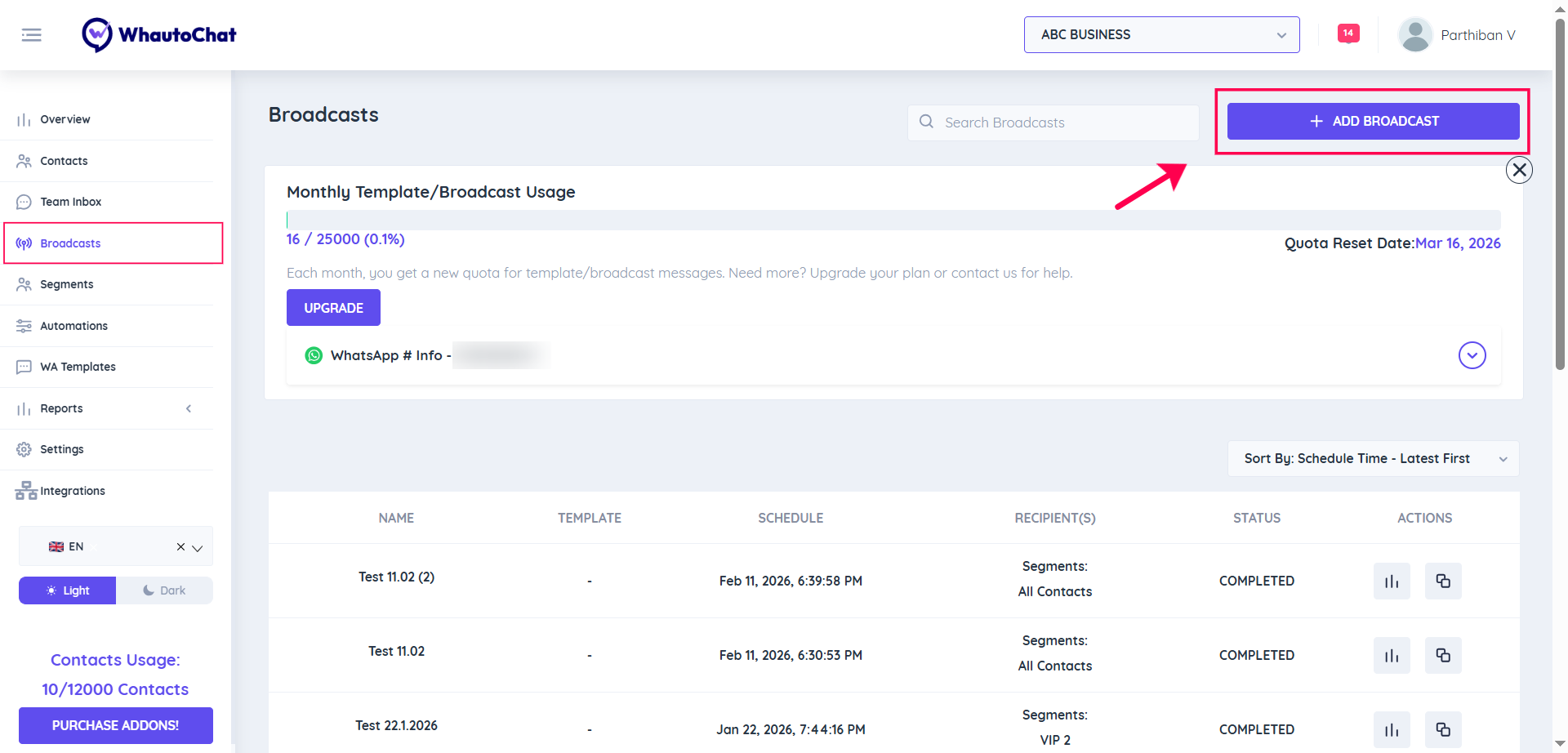Open statistics for Test 22.1.2026 broadcast
The height and width of the screenshot is (753, 1568).
1391,729
